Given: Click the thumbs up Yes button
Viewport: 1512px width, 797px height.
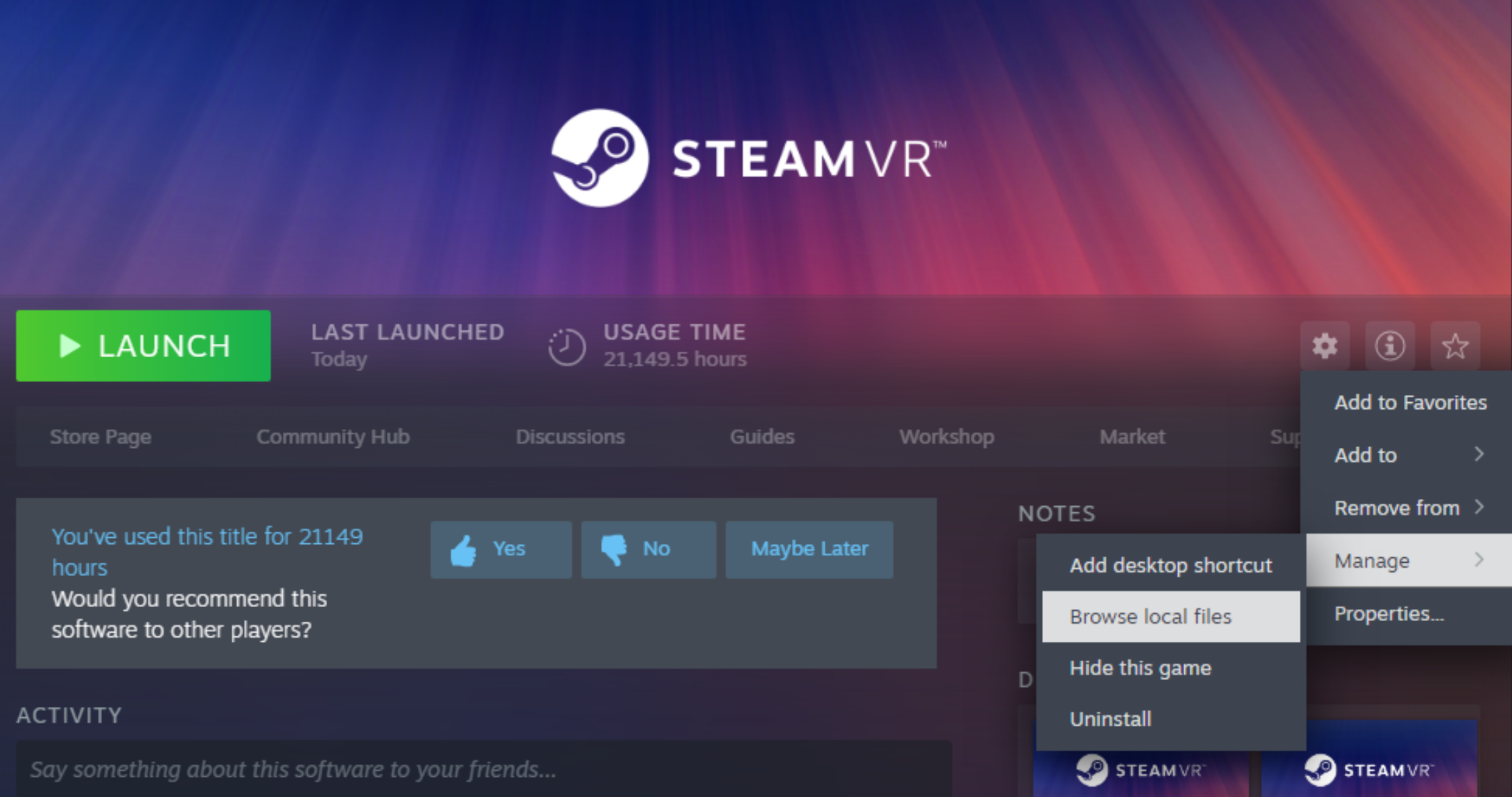Looking at the screenshot, I should [x=501, y=549].
